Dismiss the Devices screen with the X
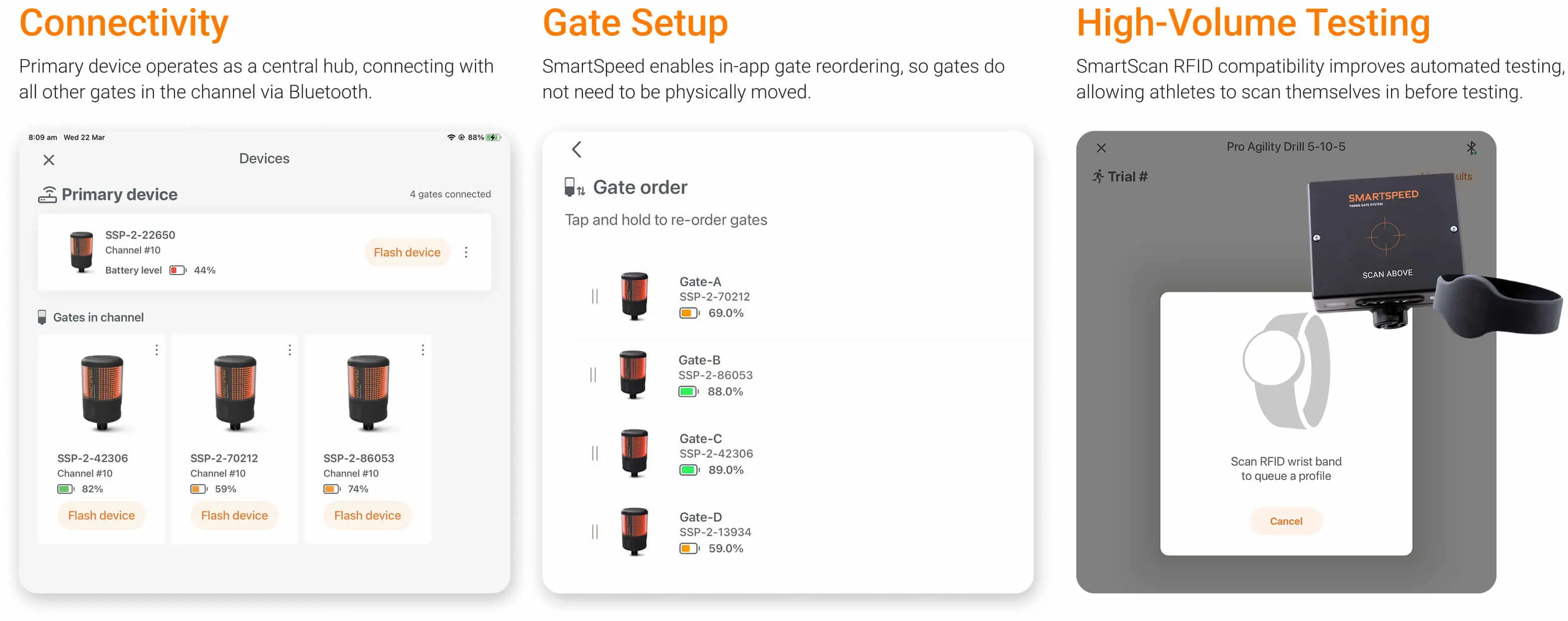The image size is (1568, 621). 49,159
